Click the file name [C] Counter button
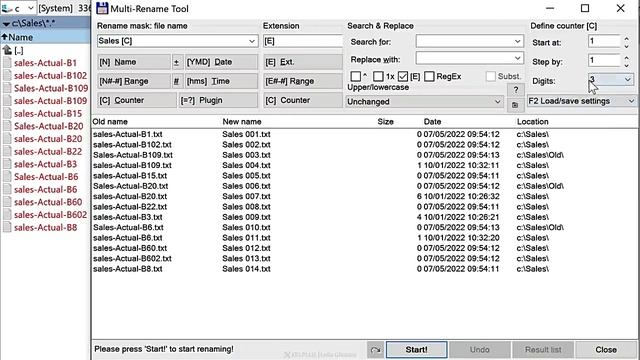This screenshot has width=640, height=360. (x=137, y=100)
